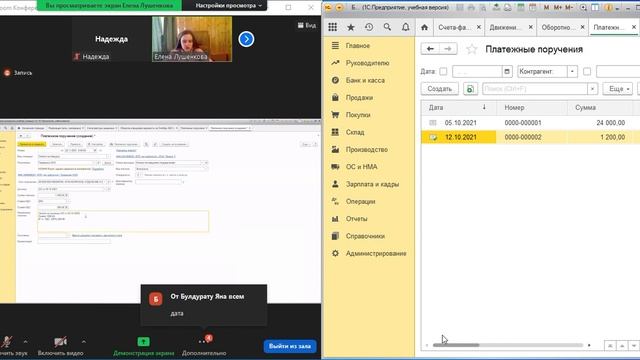Open Дополнительно in Zoom toolbar
This screenshot has height=360, width=640.
pyautogui.click(x=204, y=346)
